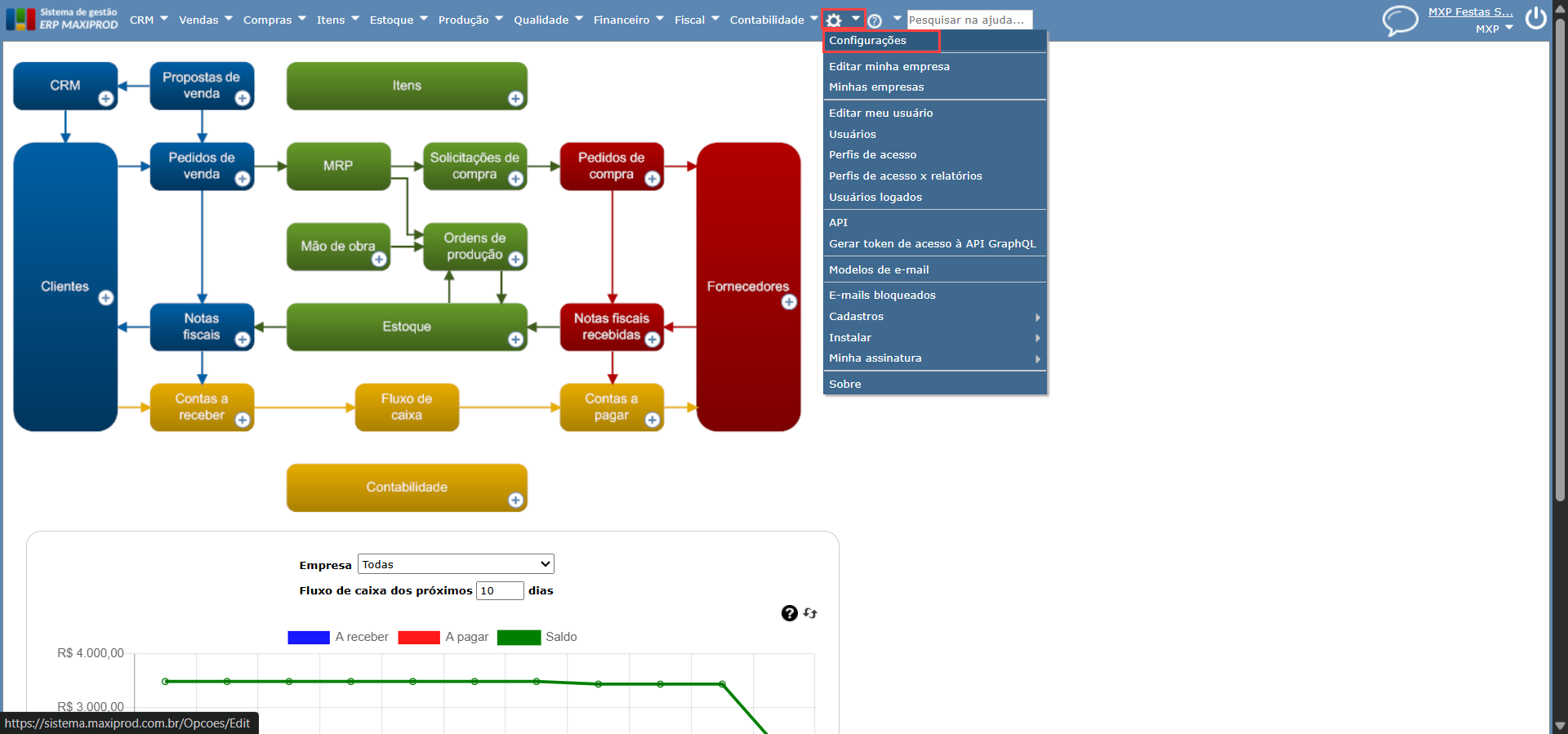Click the Fluxo de caixa flow block

[x=407, y=407]
